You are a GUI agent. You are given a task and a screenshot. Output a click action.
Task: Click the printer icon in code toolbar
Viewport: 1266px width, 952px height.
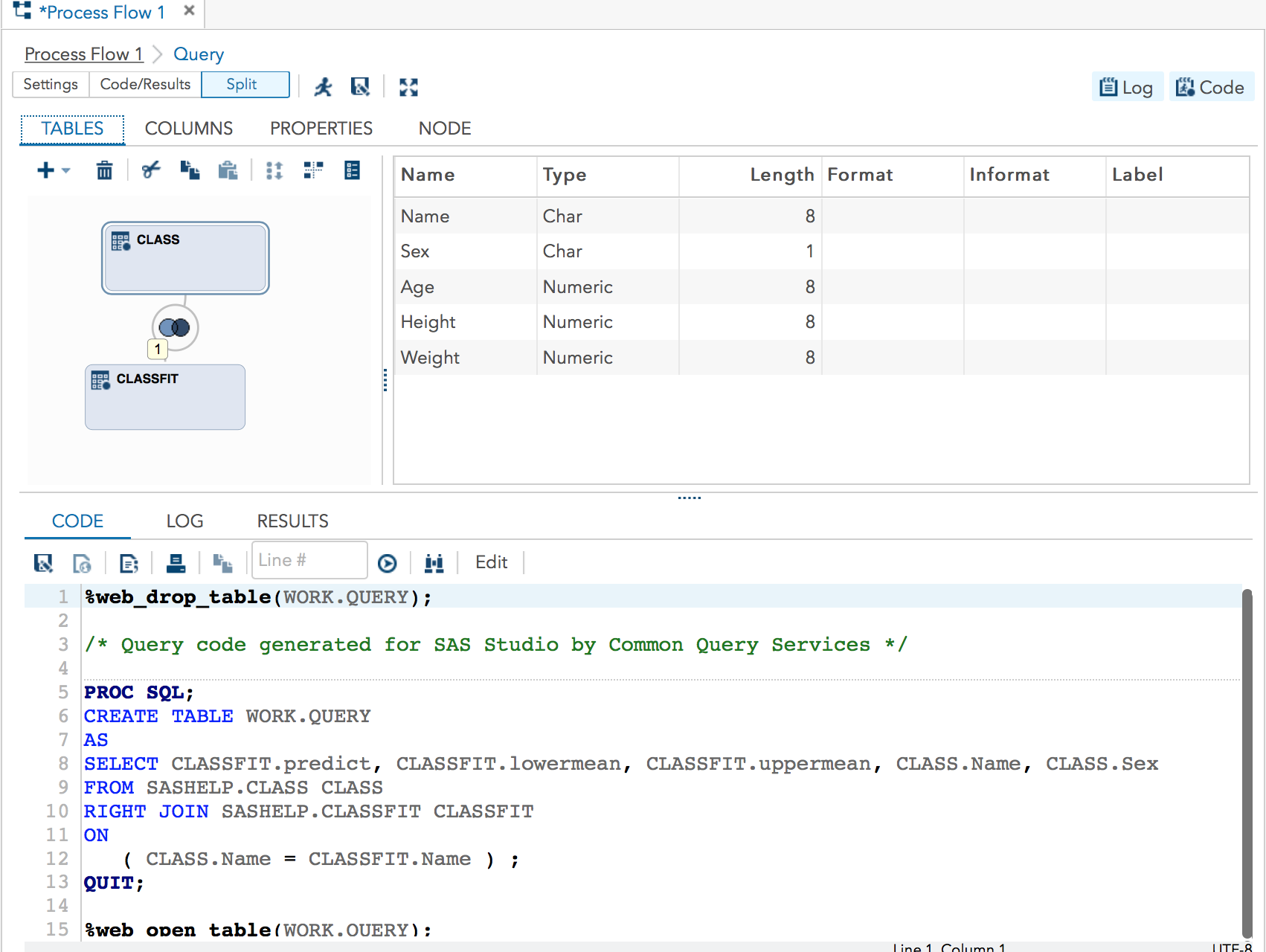tap(176, 563)
